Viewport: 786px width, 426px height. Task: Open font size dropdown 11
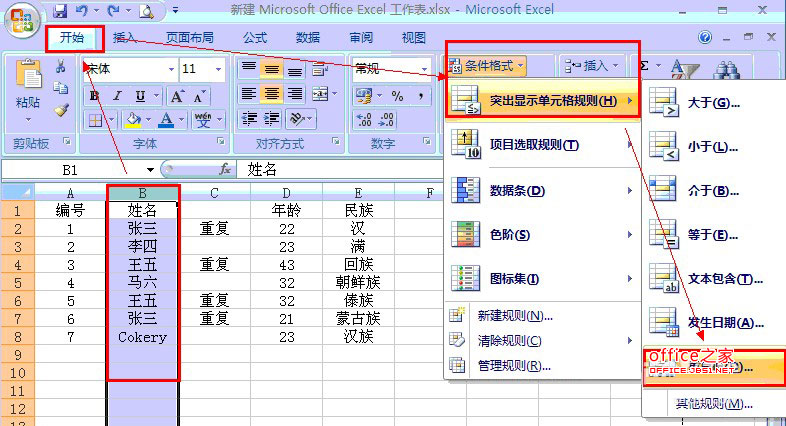219,69
